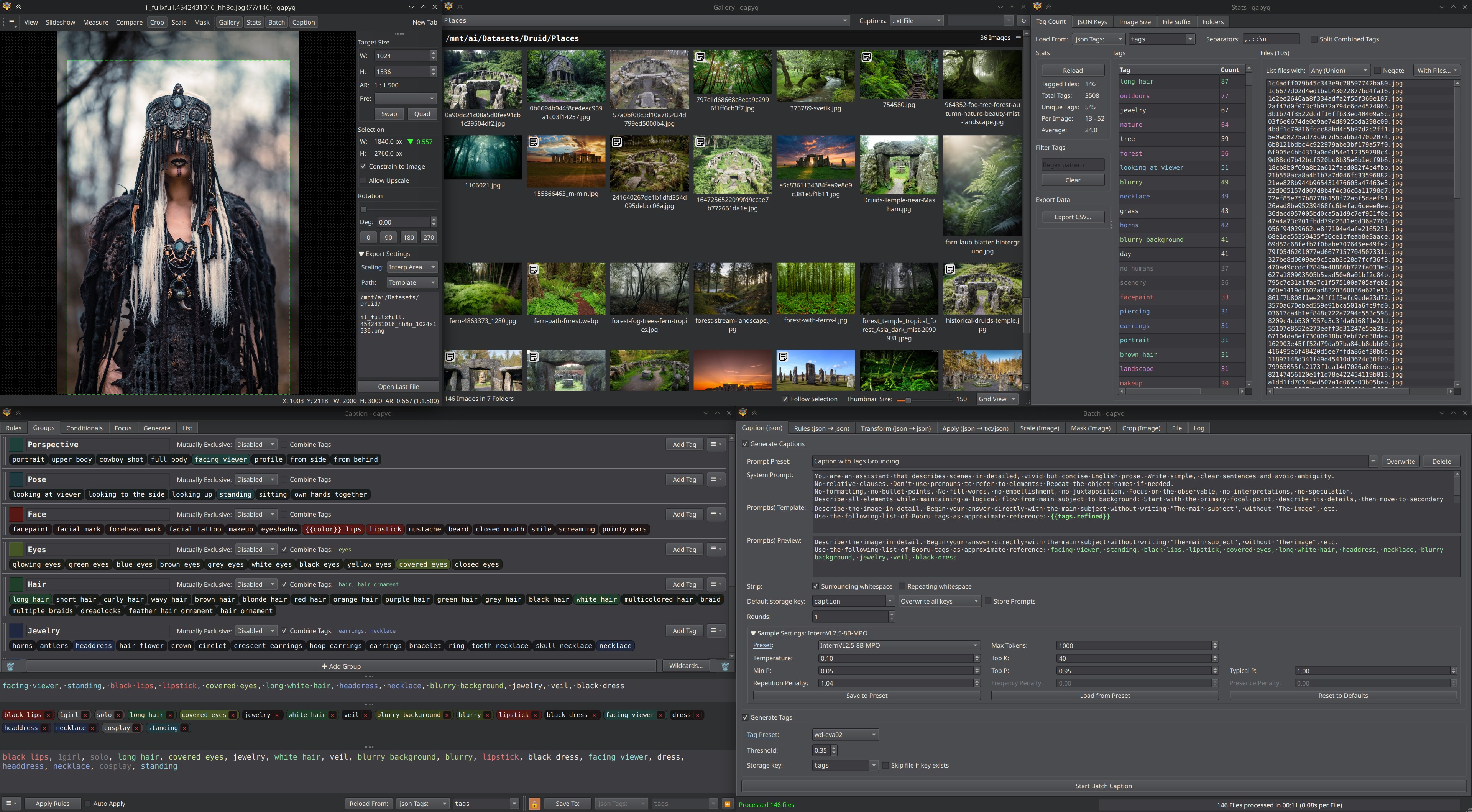Open the Image Size stats tab
The height and width of the screenshot is (812, 1472).
[x=1134, y=22]
